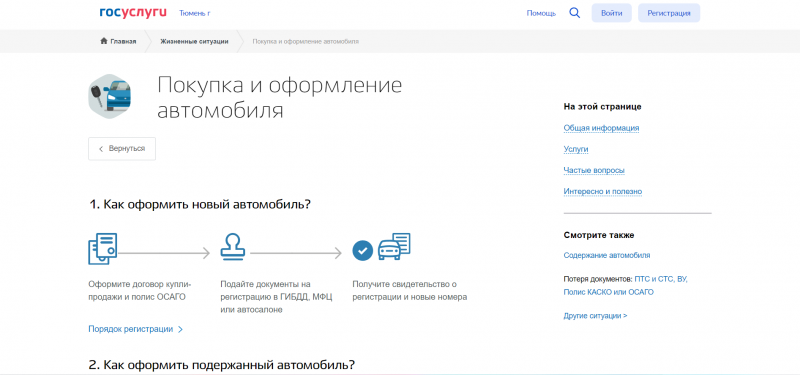Go to Жизненные ситуации breadcrumb
The height and width of the screenshot is (375, 800).
point(194,41)
